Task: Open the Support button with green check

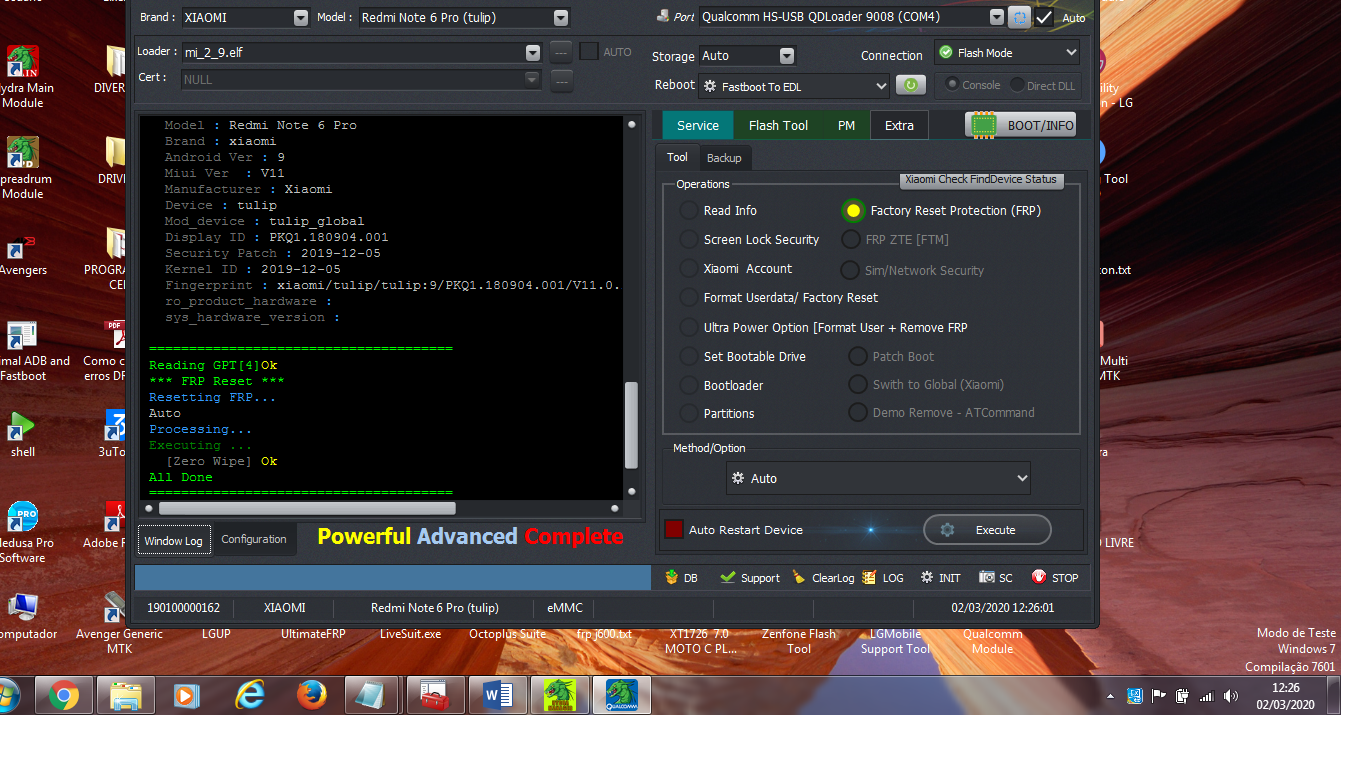Action: [x=750, y=578]
